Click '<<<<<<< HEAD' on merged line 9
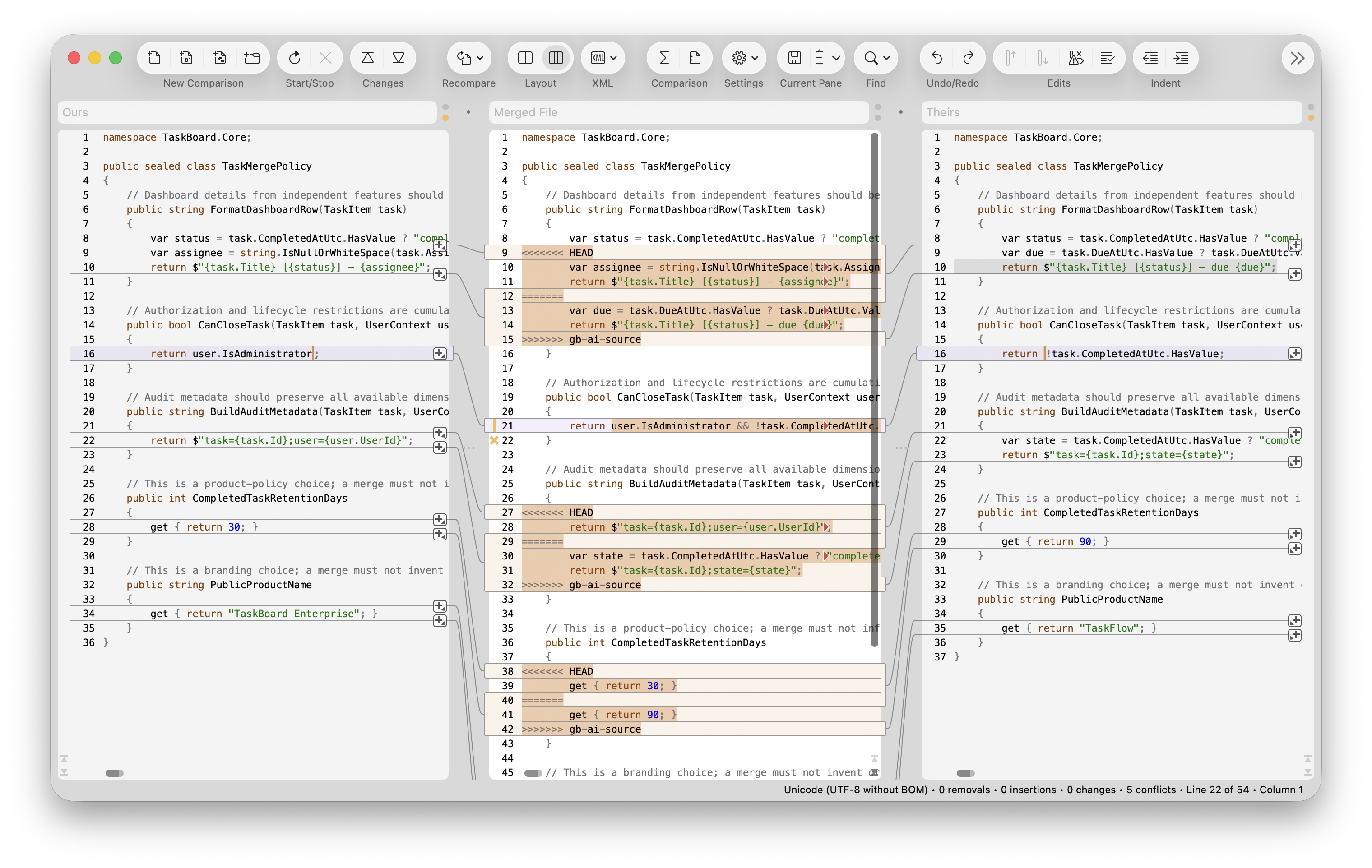Viewport: 1372px width, 868px height. point(557,253)
